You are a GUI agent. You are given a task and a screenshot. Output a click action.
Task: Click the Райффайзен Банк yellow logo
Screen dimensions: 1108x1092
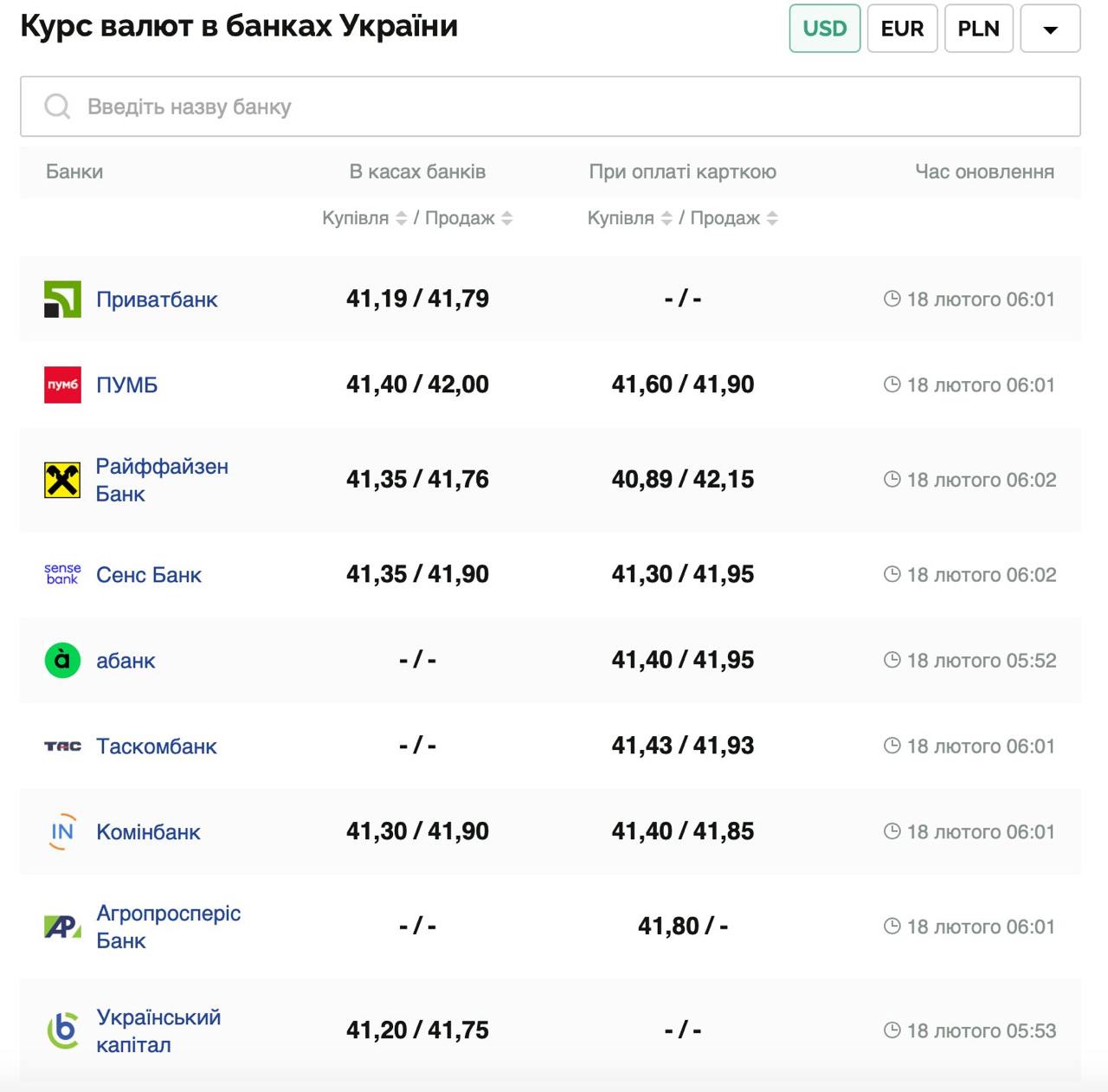click(x=61, y=479)
